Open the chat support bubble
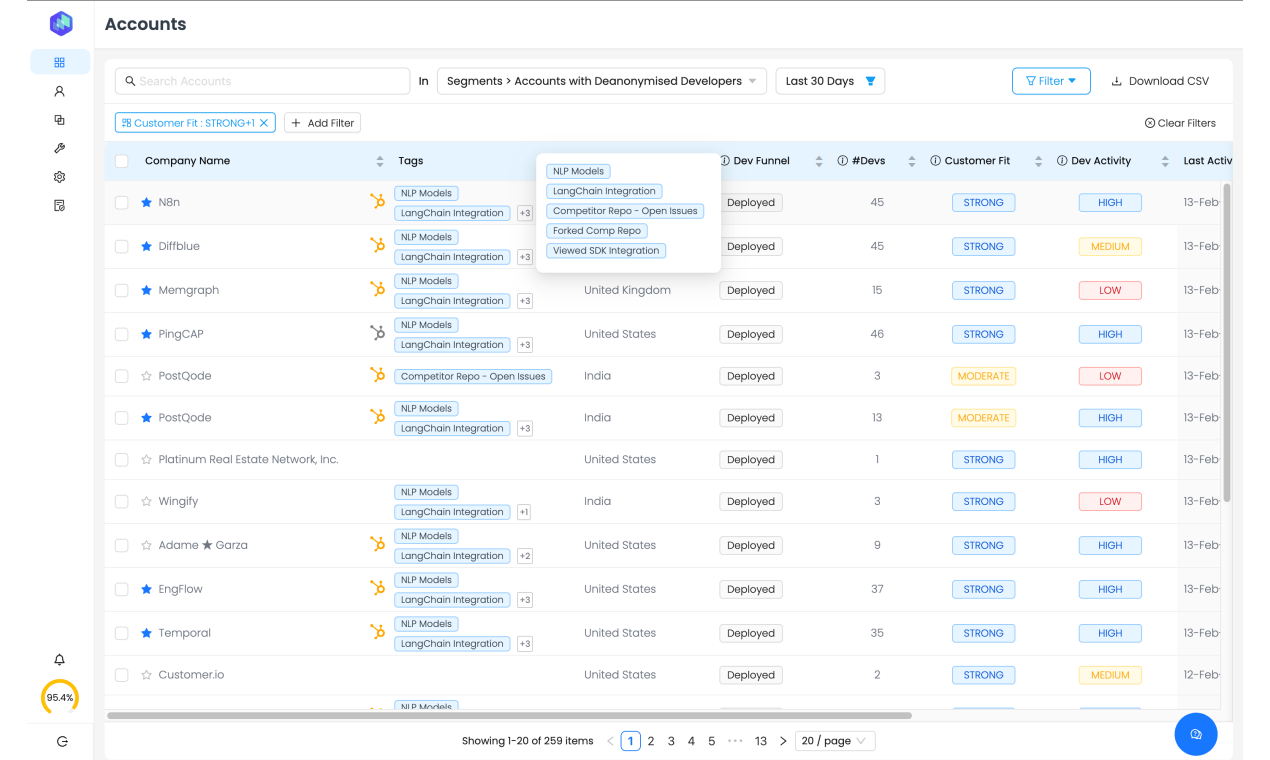The width and height of the screenshot is (1270, 760). click(1195, 735)
